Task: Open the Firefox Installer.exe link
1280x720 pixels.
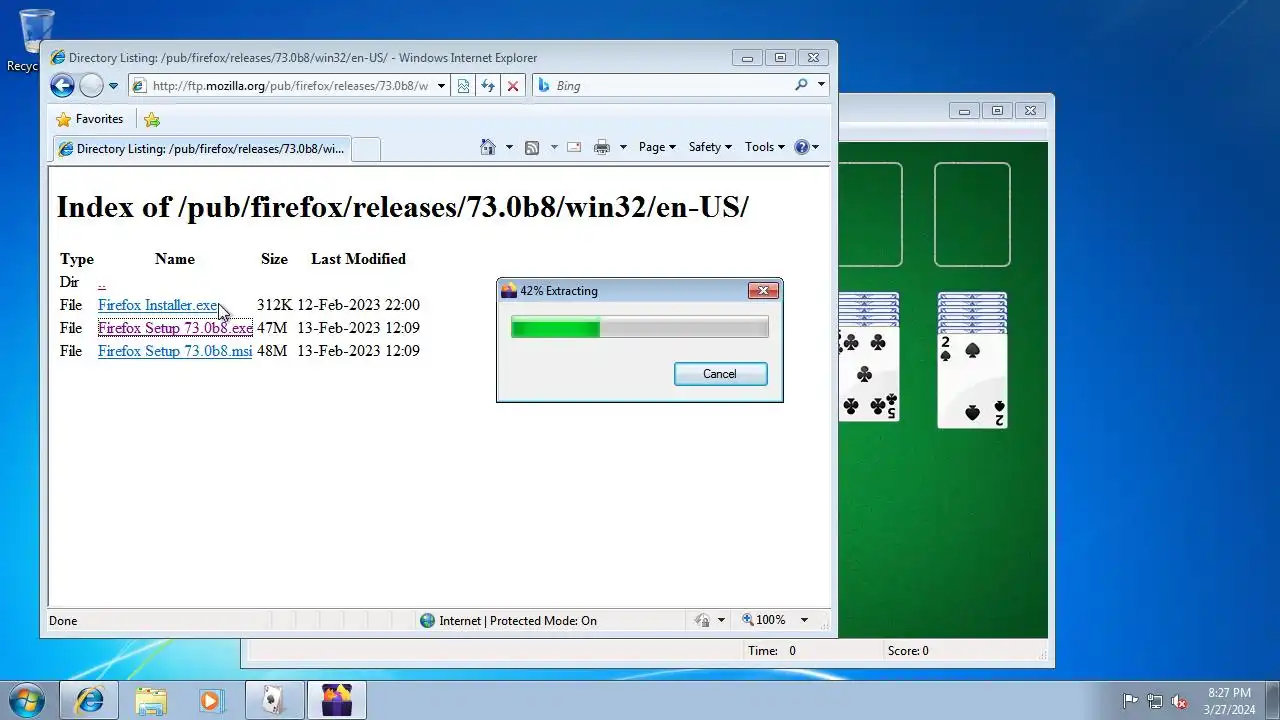Action: (158, 305)
